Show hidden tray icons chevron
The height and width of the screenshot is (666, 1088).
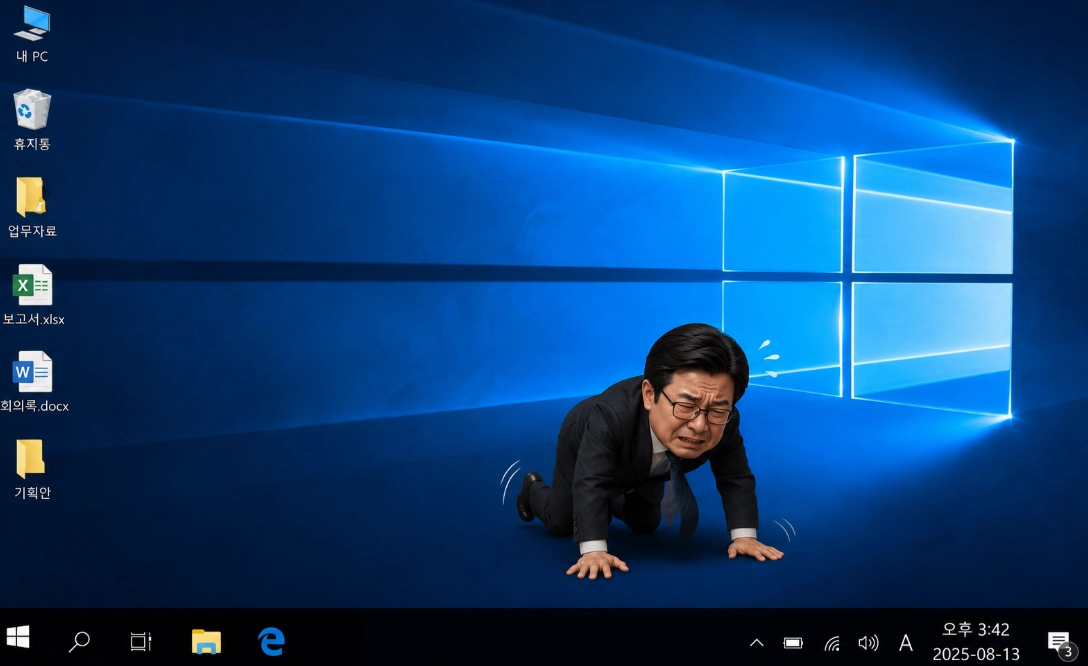757,643
